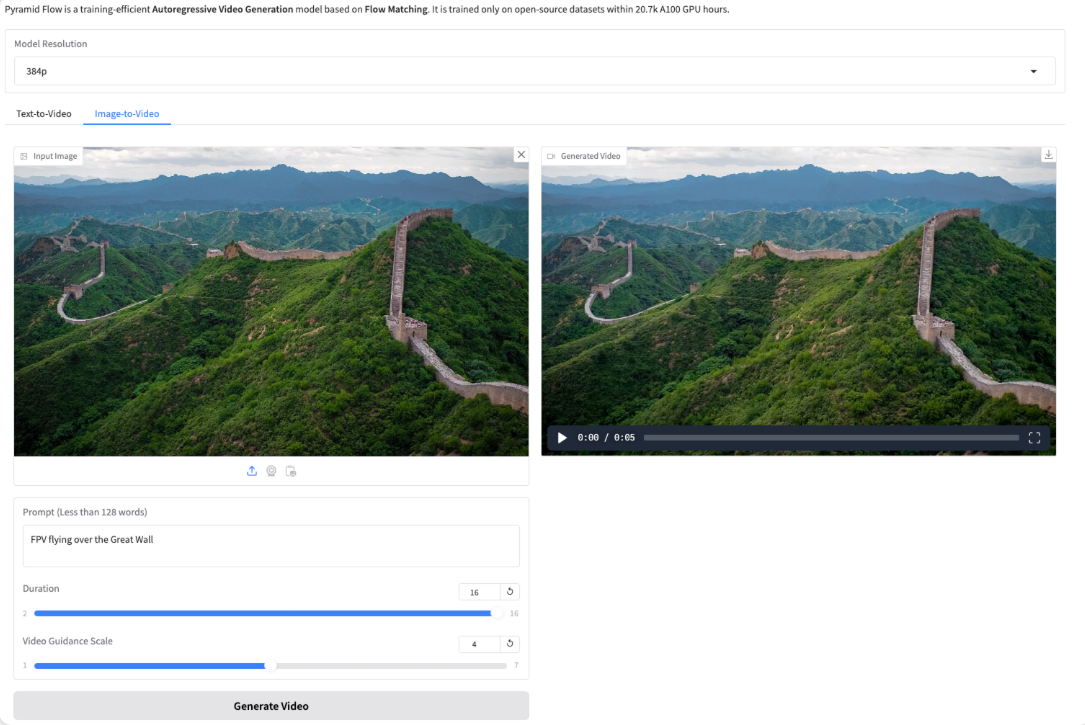Click the Video Guidance Scale number field

coord(480,644)
